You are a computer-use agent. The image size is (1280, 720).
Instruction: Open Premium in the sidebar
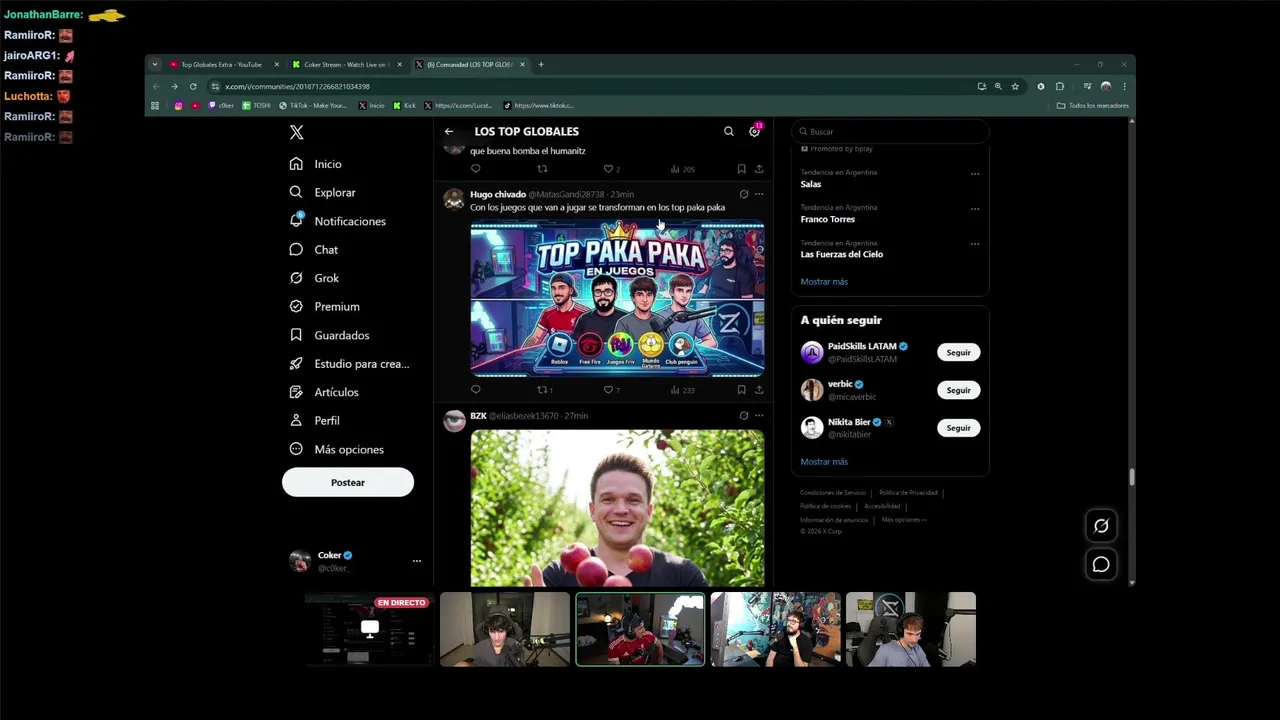click(324, 307)
